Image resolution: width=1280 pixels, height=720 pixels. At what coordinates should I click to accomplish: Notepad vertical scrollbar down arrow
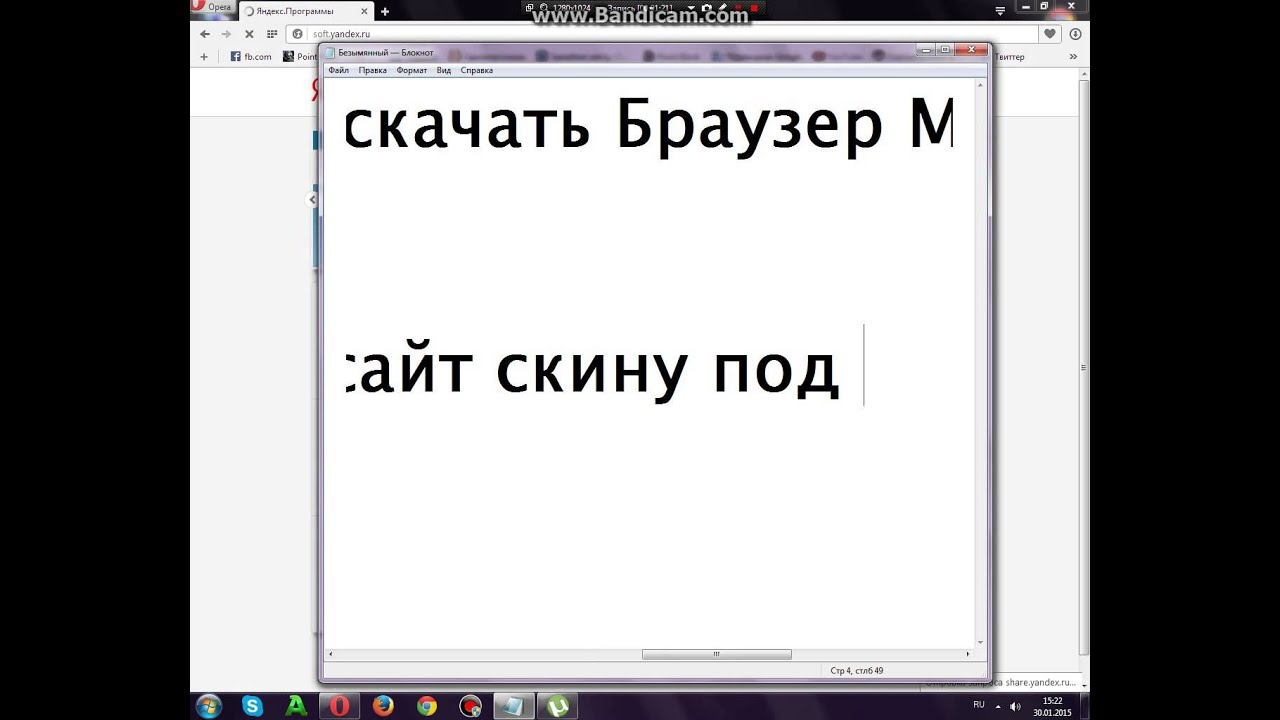980,642
